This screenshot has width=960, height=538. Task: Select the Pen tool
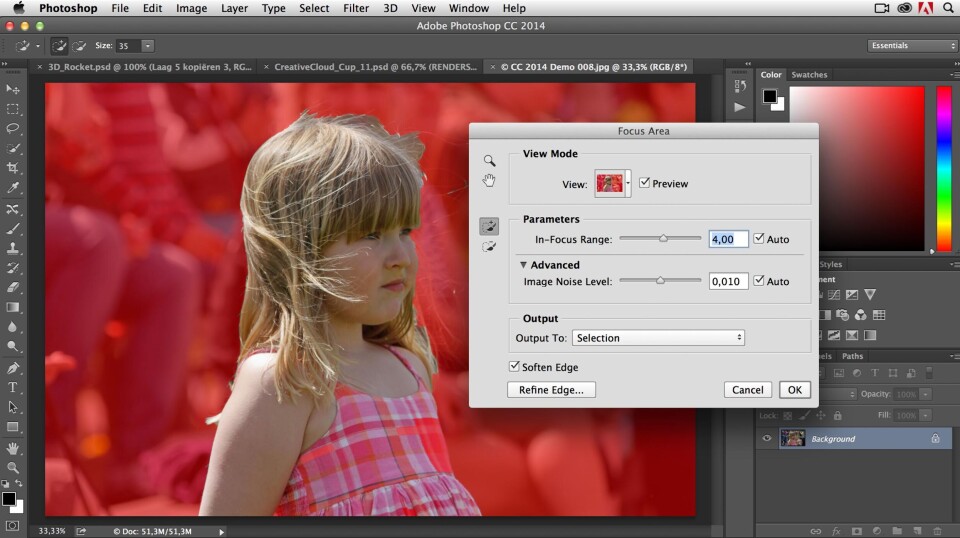tap(12, 368)
